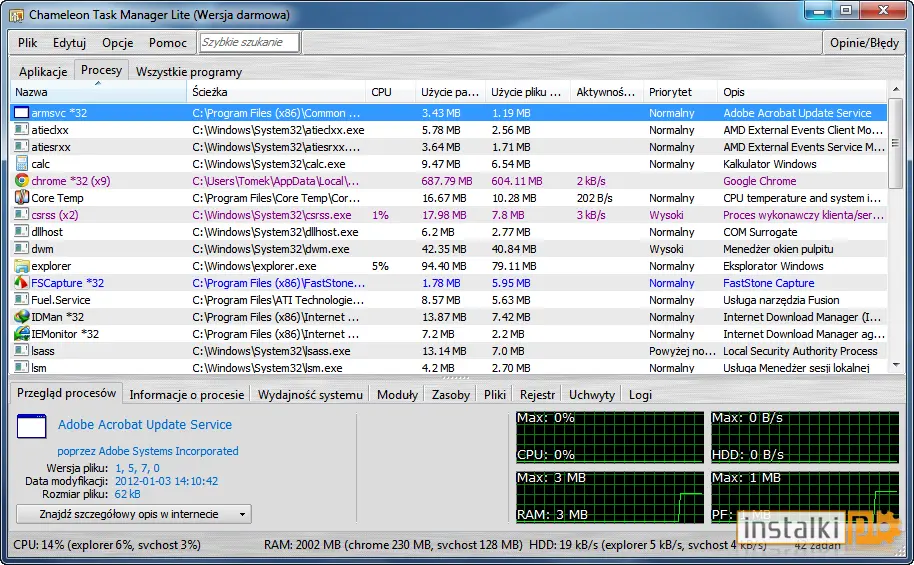Viewport: 914px width, 565px height.
Task: Click the Szybkie szukanie search field
Action: [x=249, y=42]
